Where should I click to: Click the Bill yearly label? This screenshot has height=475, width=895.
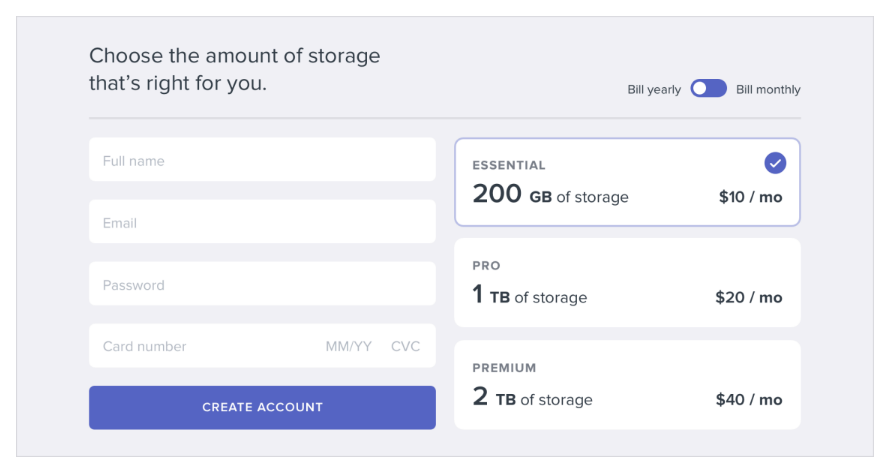654,90
